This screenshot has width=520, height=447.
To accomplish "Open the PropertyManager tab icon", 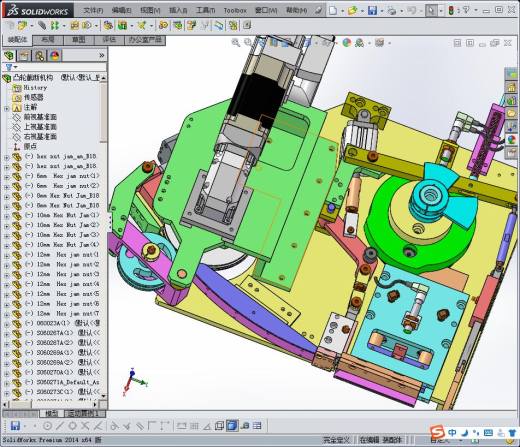I will coord(24,55).
